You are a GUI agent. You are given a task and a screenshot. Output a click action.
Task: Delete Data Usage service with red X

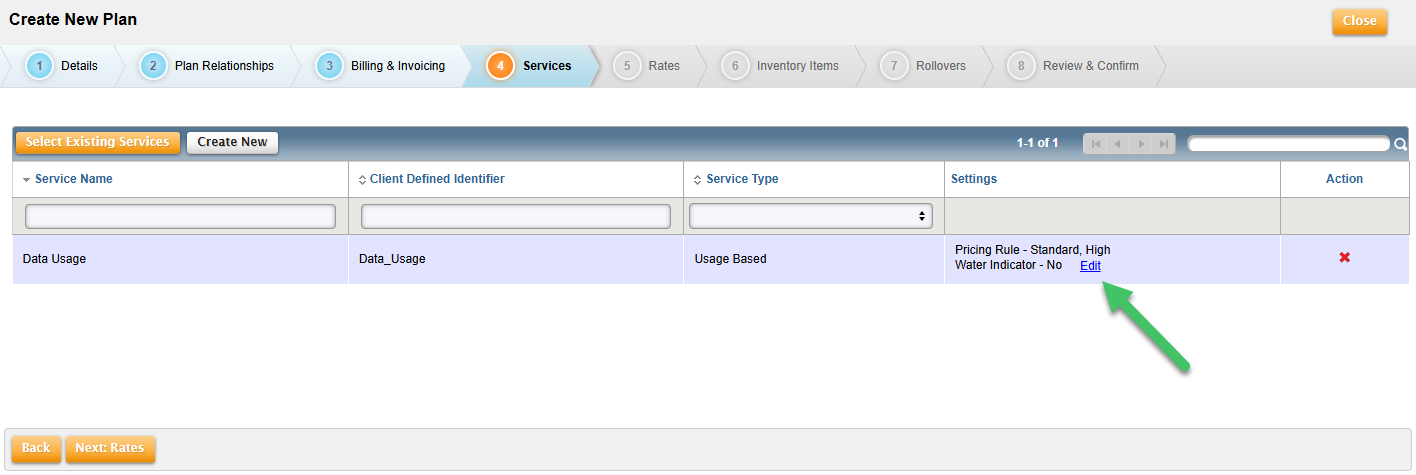1344,258
